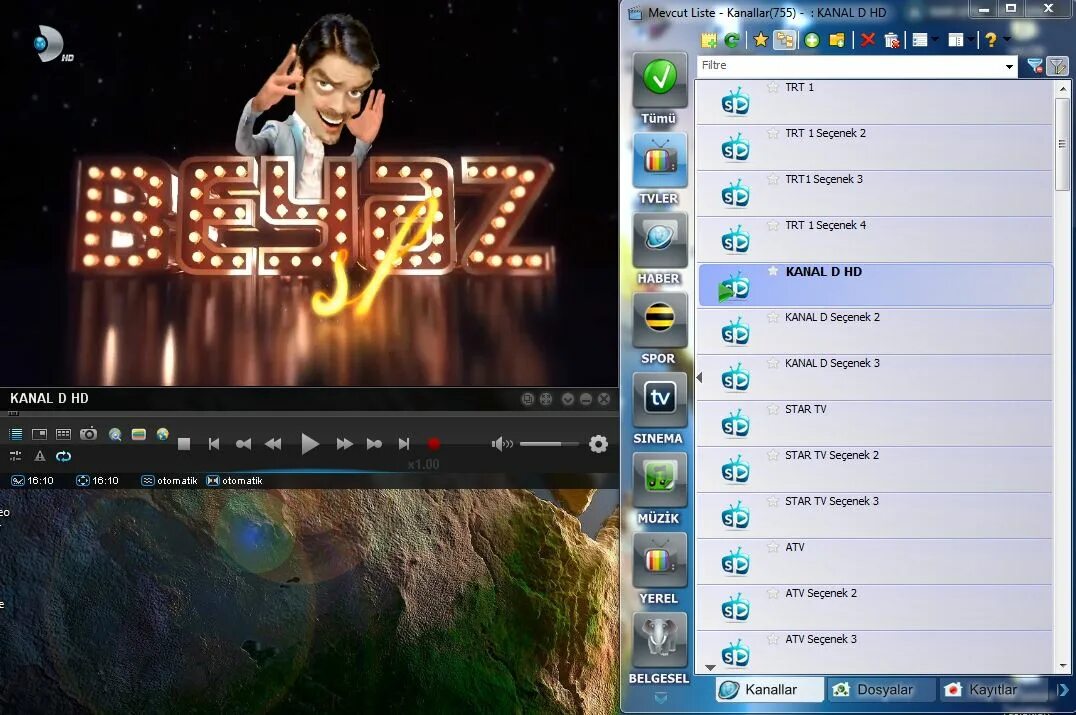Select the Tümü category with green checkmark
This screenshot has width=1076, height=715.
tap(659, 79)
